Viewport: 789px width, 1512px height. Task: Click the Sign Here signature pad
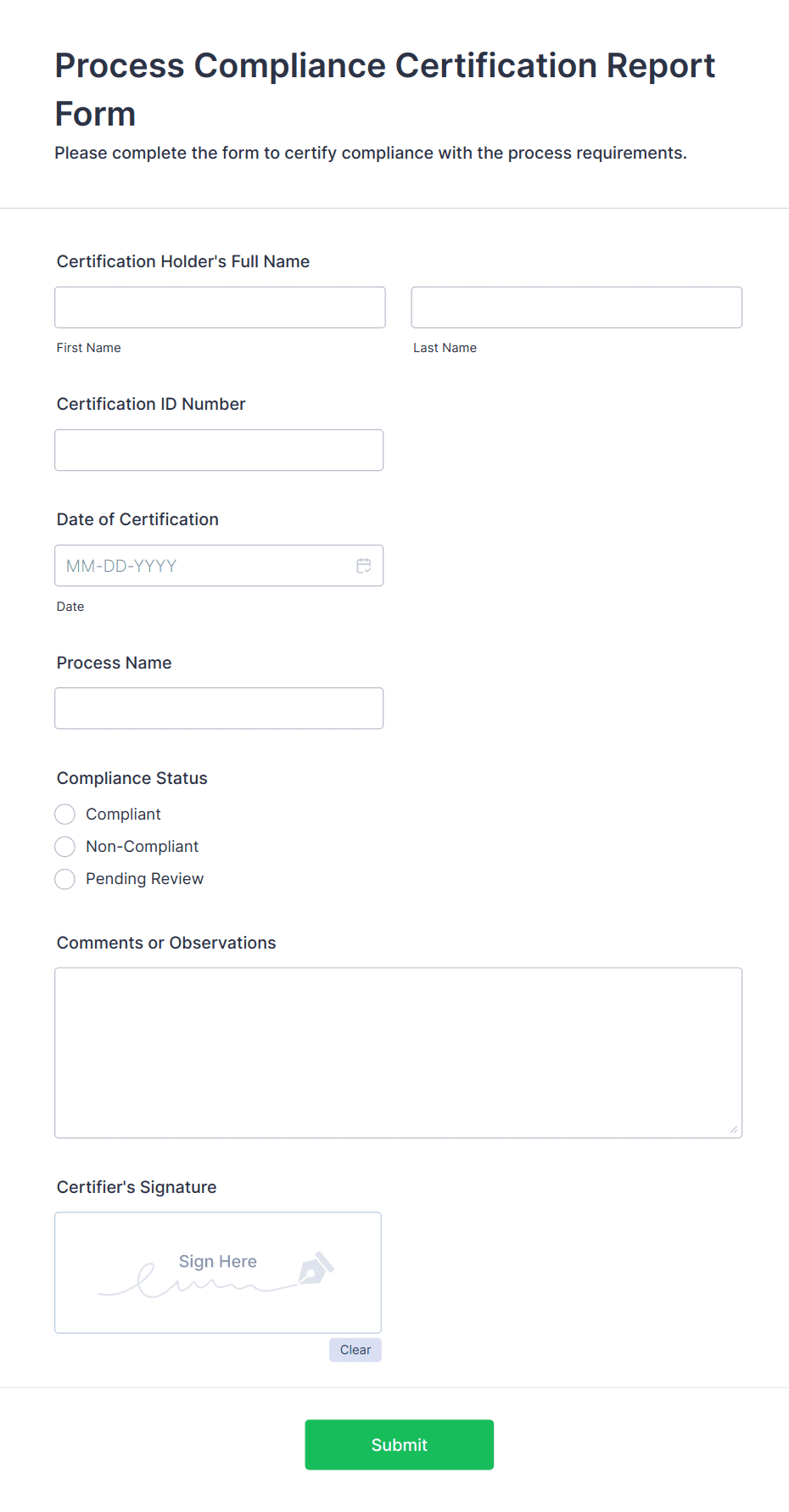click(x=217, y=1272)
